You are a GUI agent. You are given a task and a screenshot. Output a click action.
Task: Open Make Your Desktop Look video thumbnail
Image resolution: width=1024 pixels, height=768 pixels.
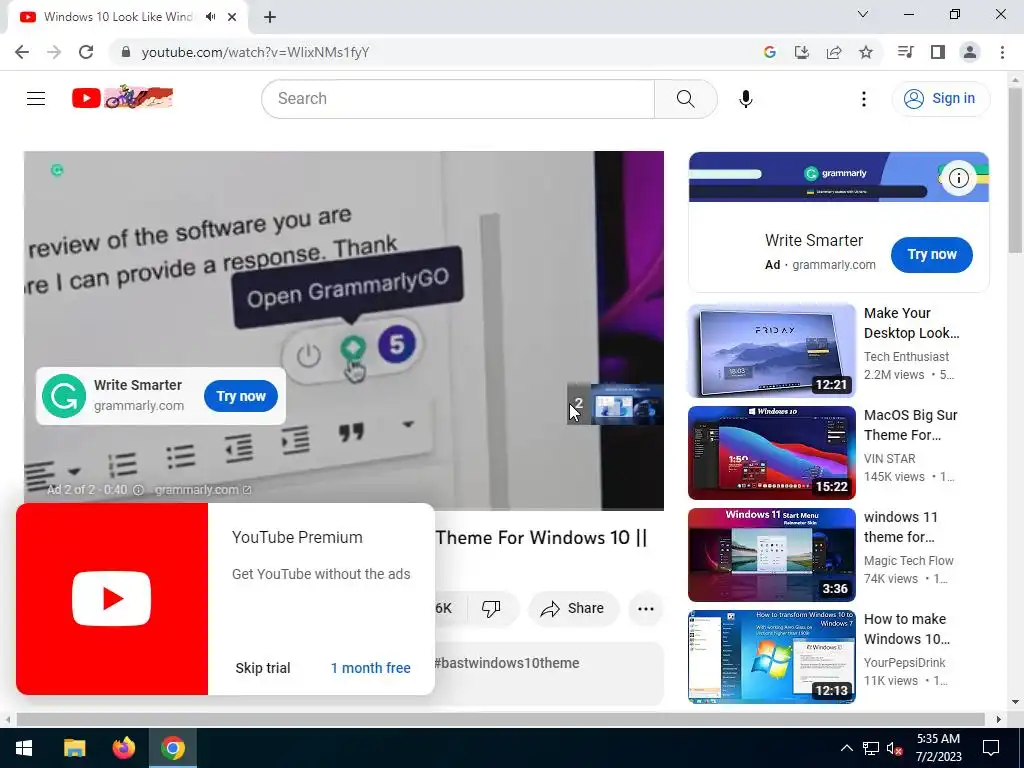click(x=771, y=351)
